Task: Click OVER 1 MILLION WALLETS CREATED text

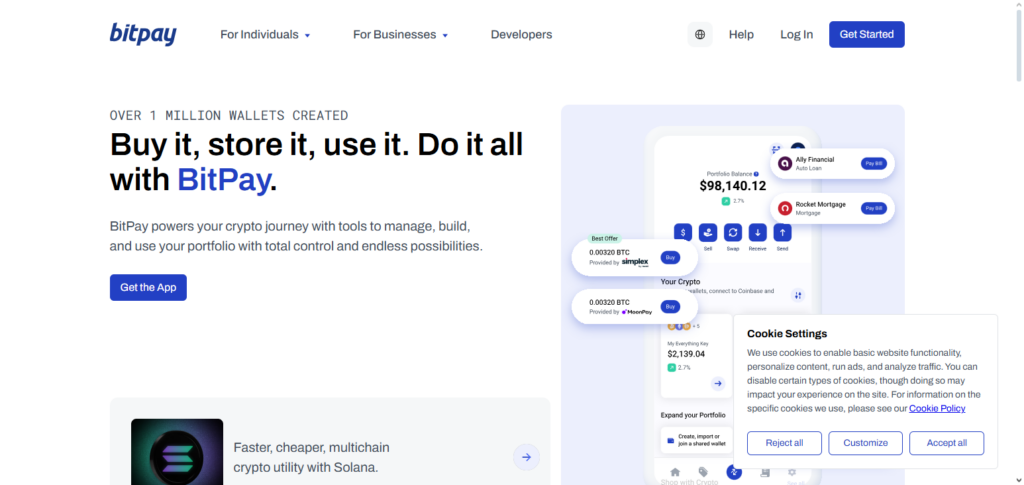Action: (229, 116)
